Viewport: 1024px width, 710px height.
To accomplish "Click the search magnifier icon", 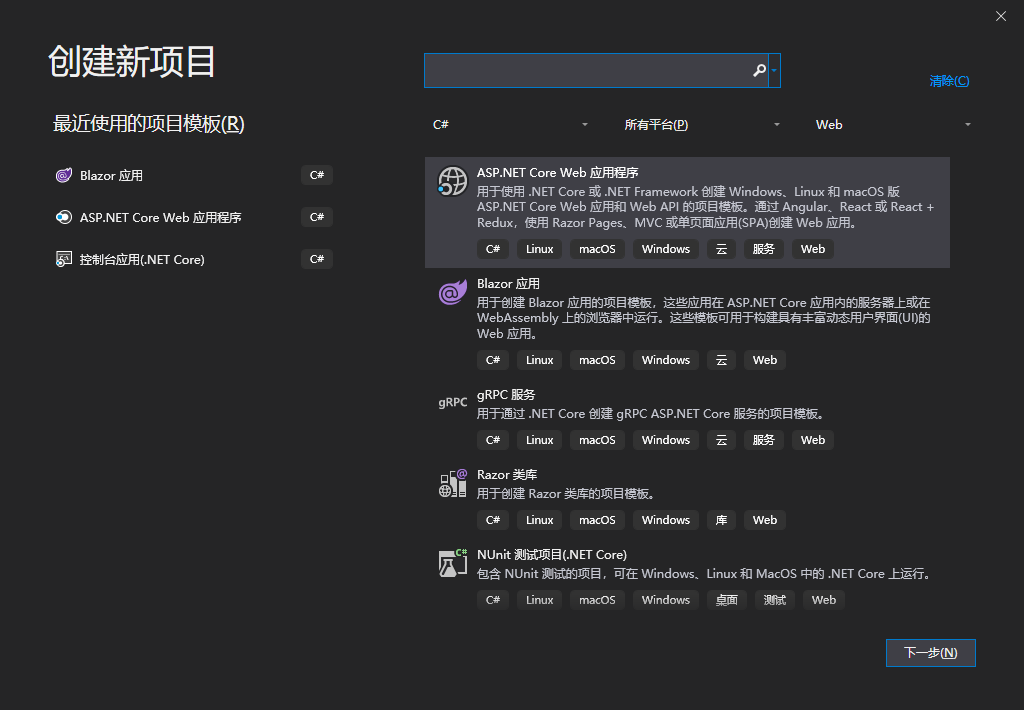I will point(759,70).
